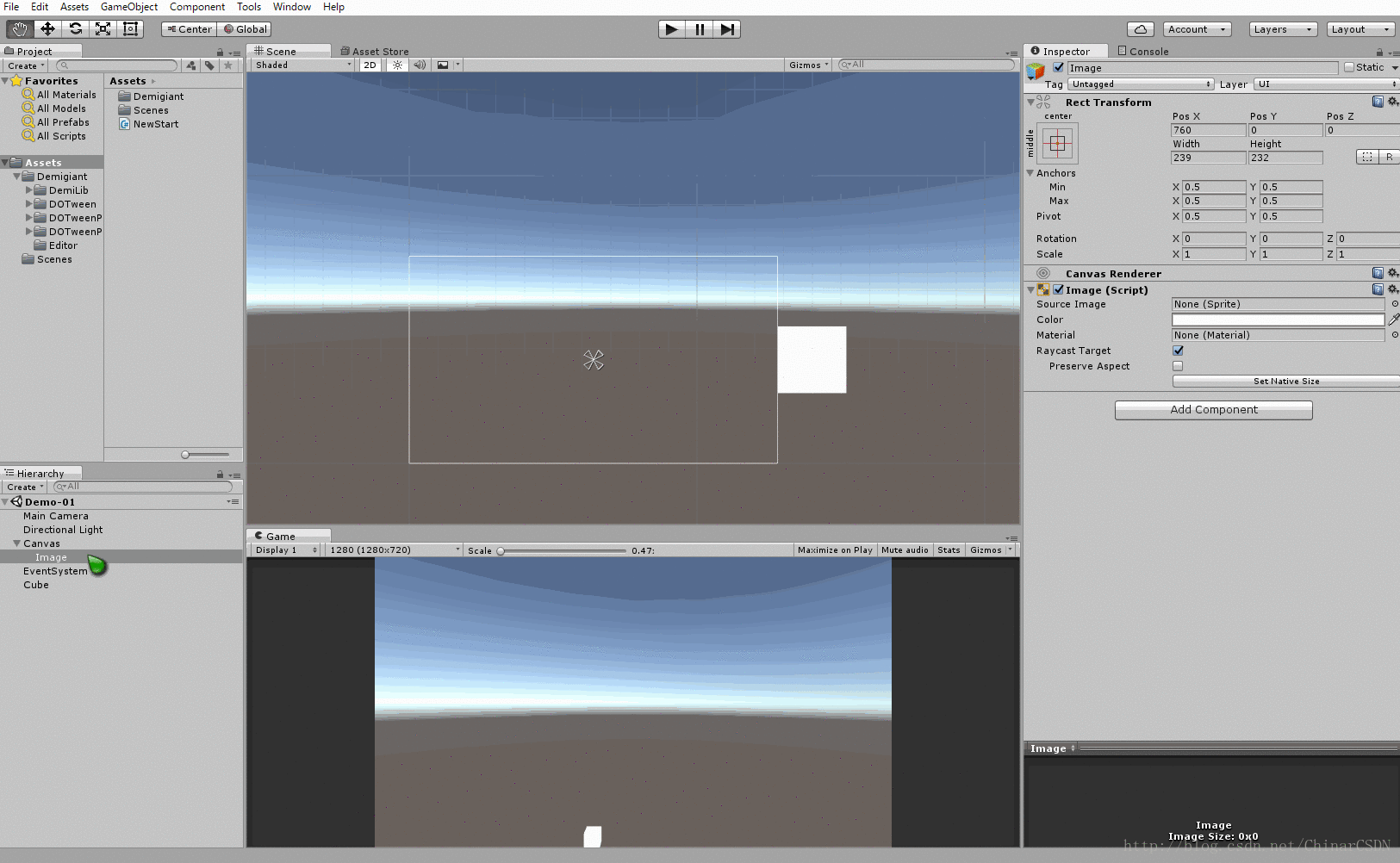This screenshot has height=863, width=1400.
Task: Switch to the Console tab
Action: click(1143, 52)
